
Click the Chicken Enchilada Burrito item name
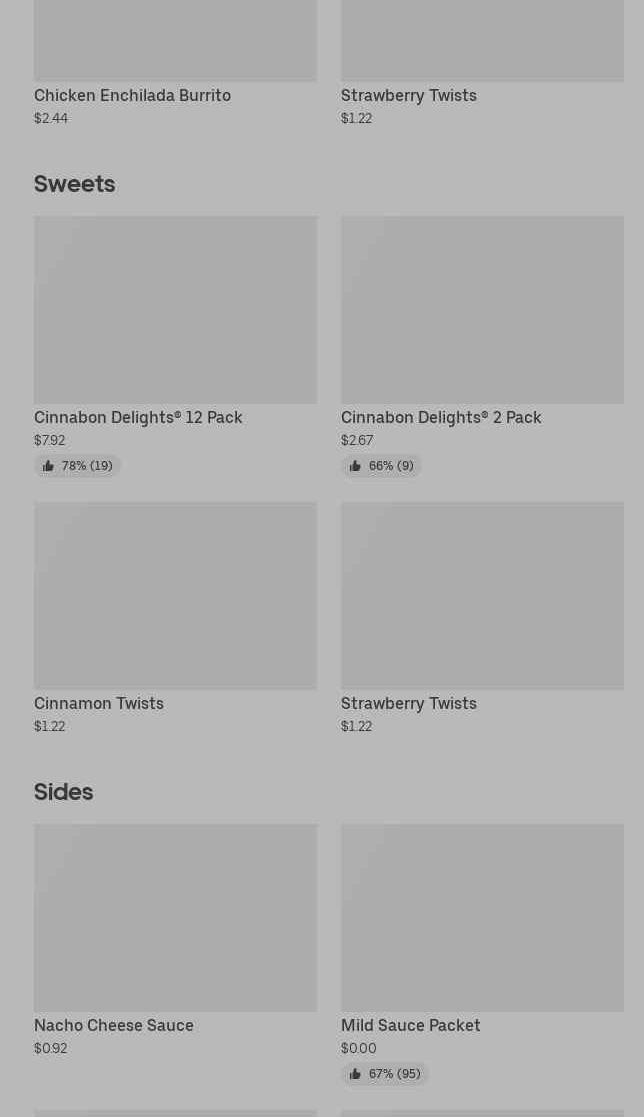coord(132,95)
